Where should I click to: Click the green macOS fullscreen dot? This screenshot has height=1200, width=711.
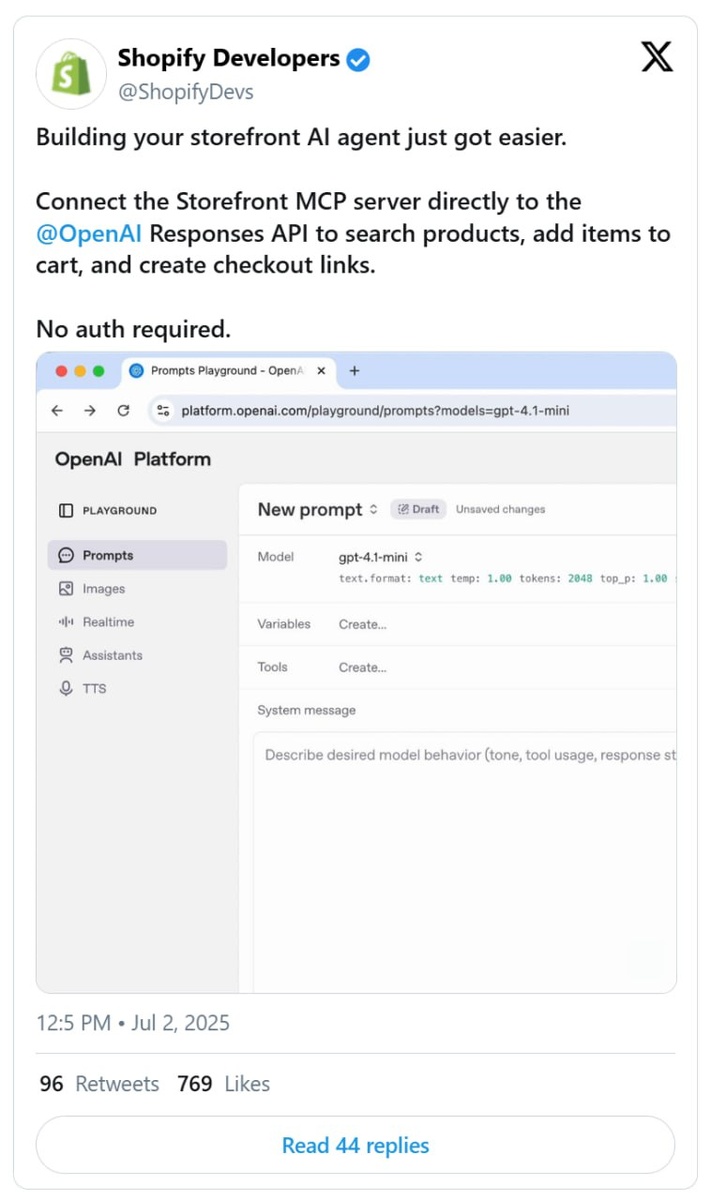pyautogui.click(x=98, y=371)
